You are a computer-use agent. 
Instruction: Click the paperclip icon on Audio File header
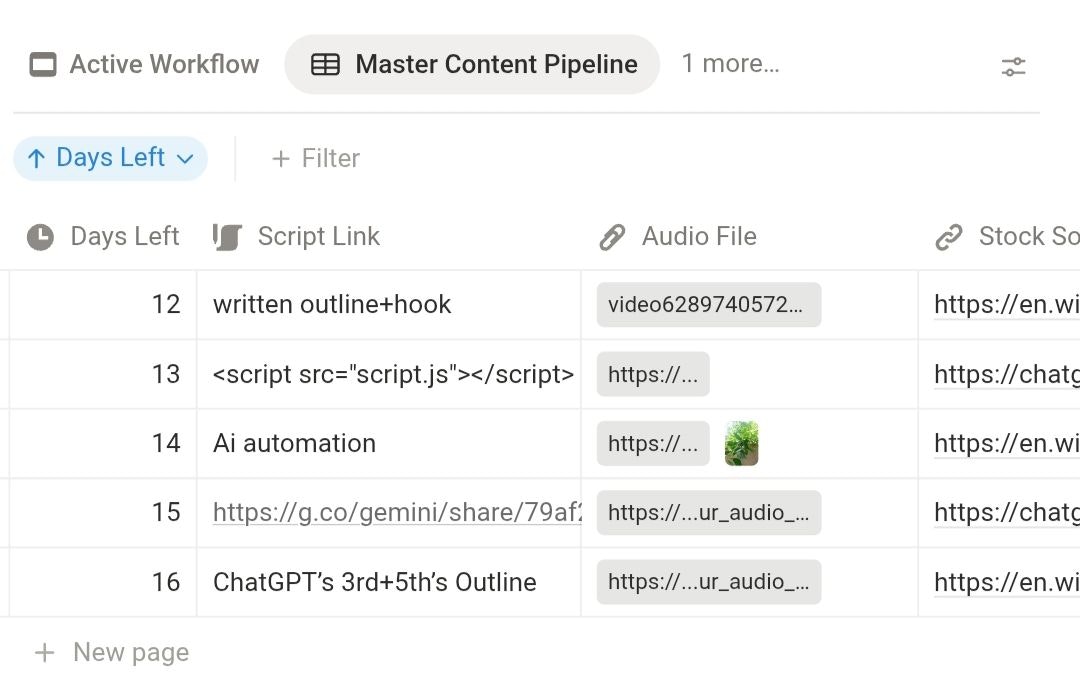[611, 236]
